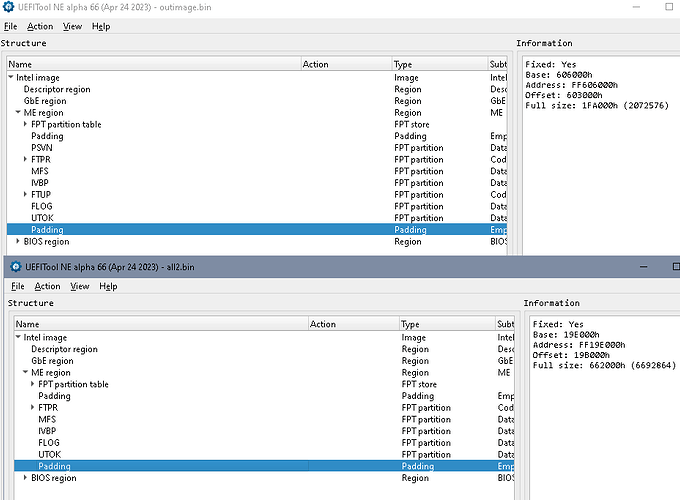Expand FTUP partition in outimage.bin tree
Screen dimensions: 680x500
click(x=25, y=194)
